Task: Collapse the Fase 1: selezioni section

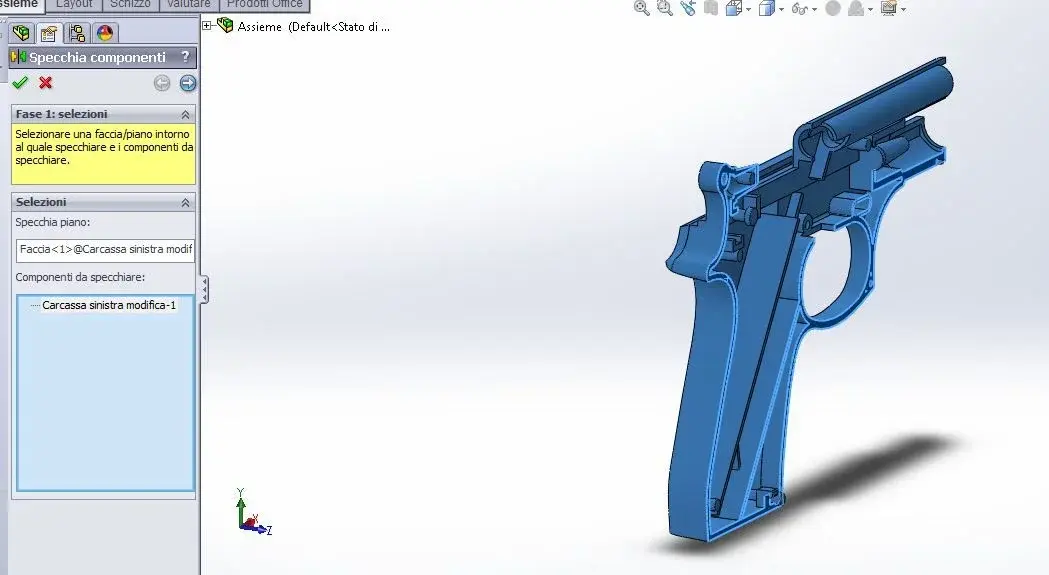Action: [185, 114]
